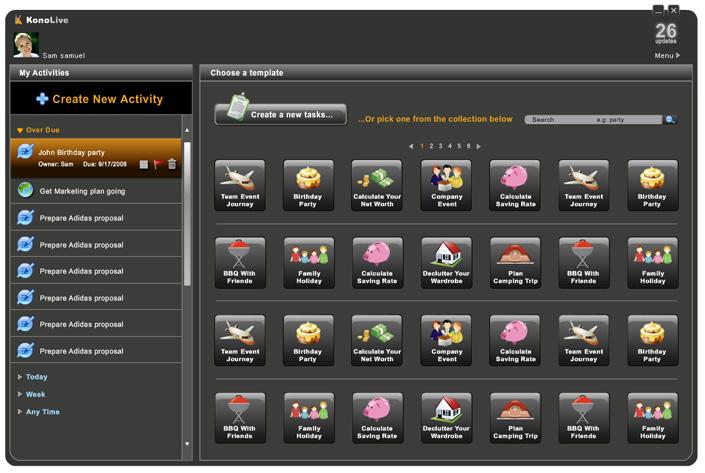Click Create New Activity
Viewport: 705px width, 473px height.
coord(100,99)
